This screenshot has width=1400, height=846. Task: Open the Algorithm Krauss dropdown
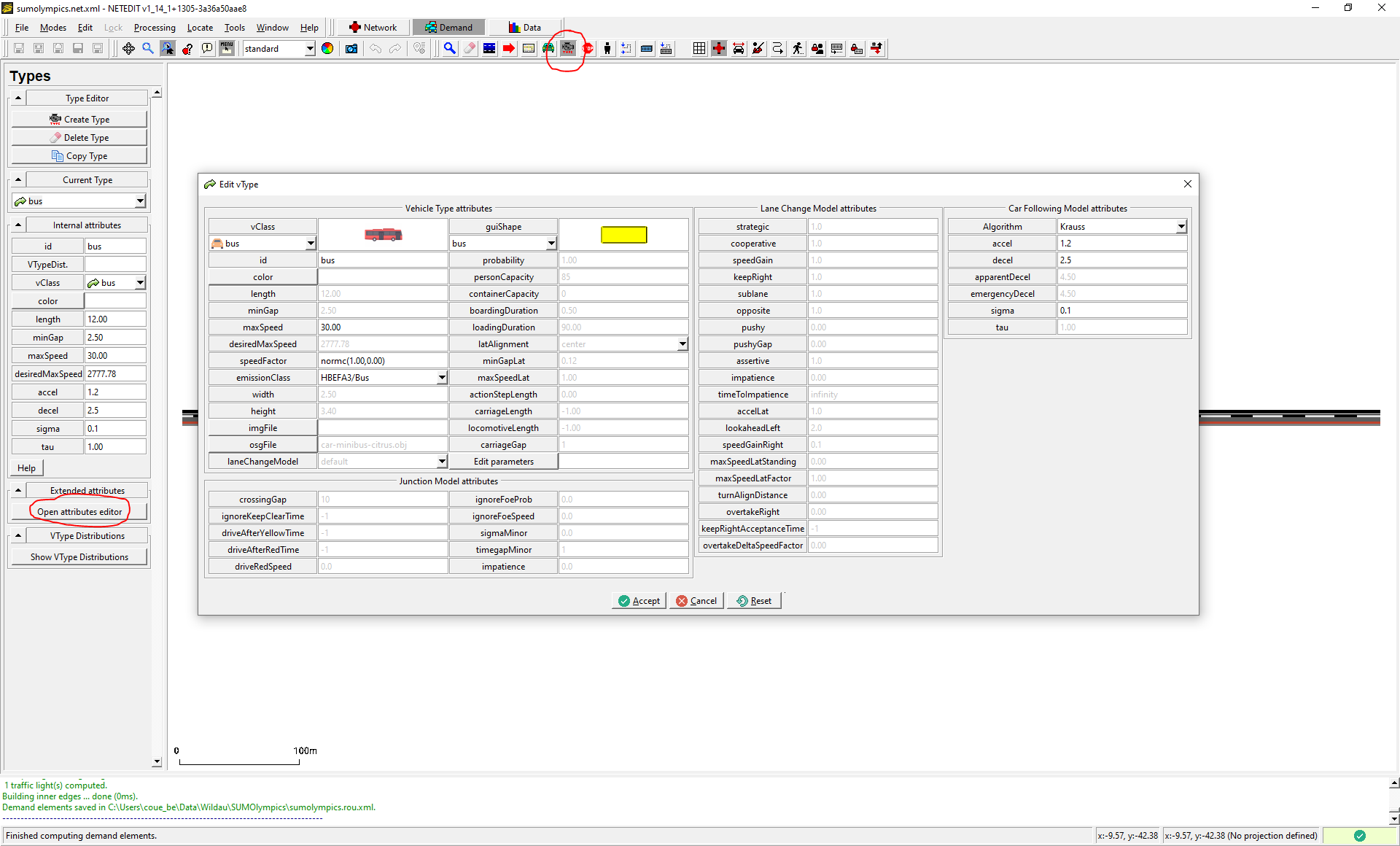1181,227
